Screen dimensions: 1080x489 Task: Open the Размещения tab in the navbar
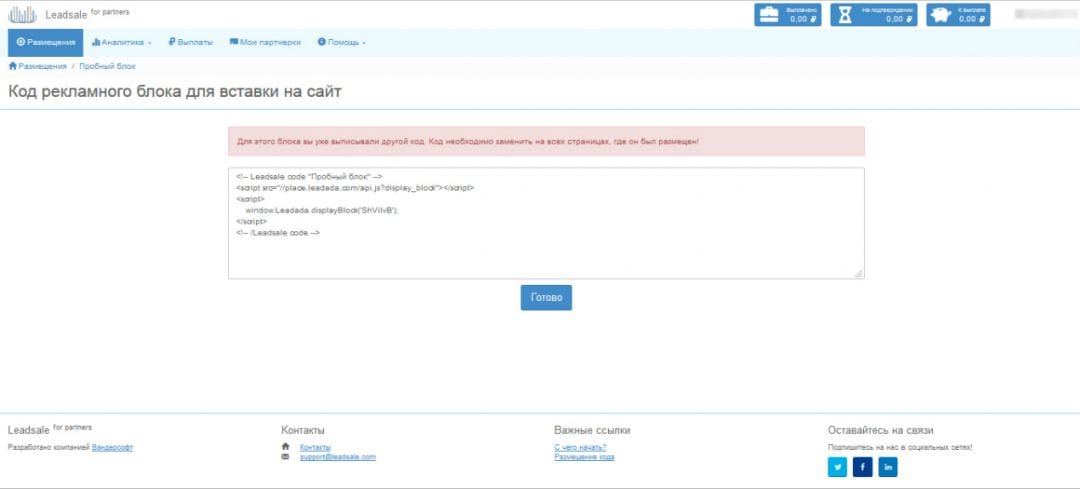click(x=45, y=43)
